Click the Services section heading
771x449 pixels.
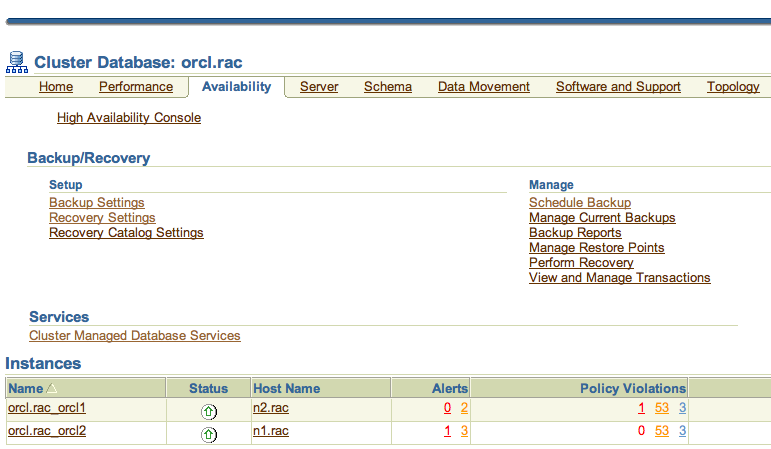(59, 317)
